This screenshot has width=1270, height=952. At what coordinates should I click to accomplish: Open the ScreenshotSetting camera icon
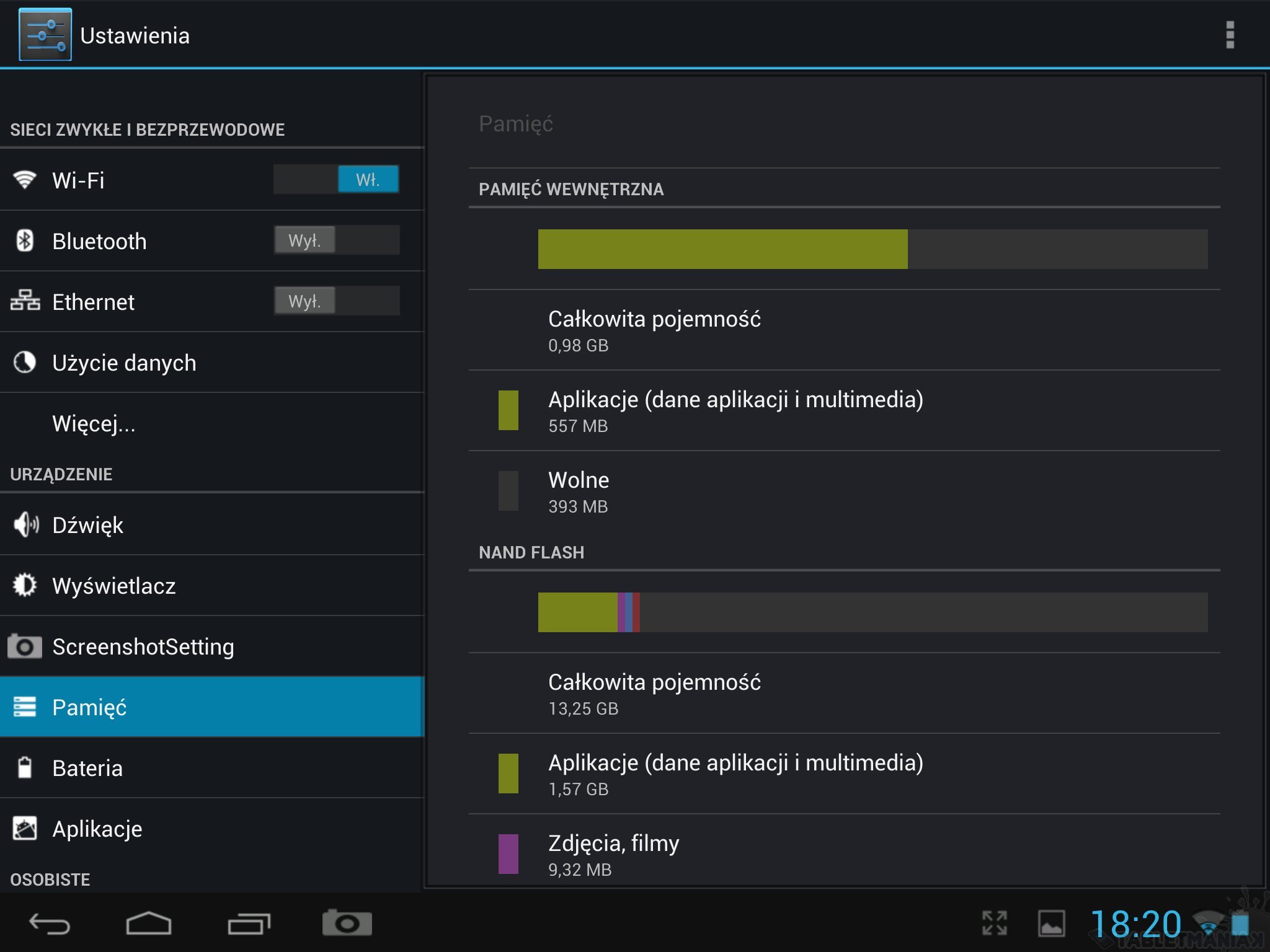tap(25, 646)
